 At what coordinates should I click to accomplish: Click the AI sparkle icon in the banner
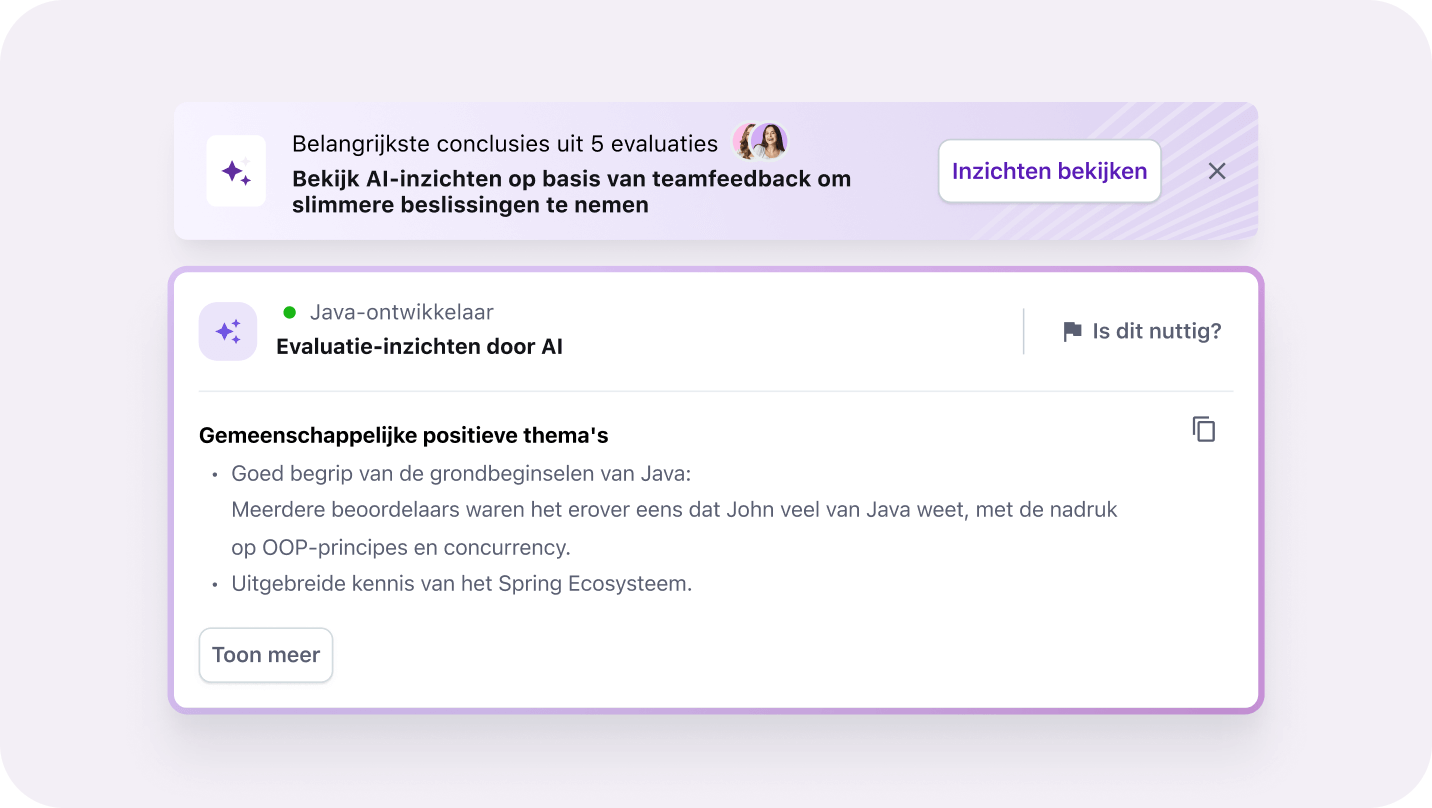(236, 170)
